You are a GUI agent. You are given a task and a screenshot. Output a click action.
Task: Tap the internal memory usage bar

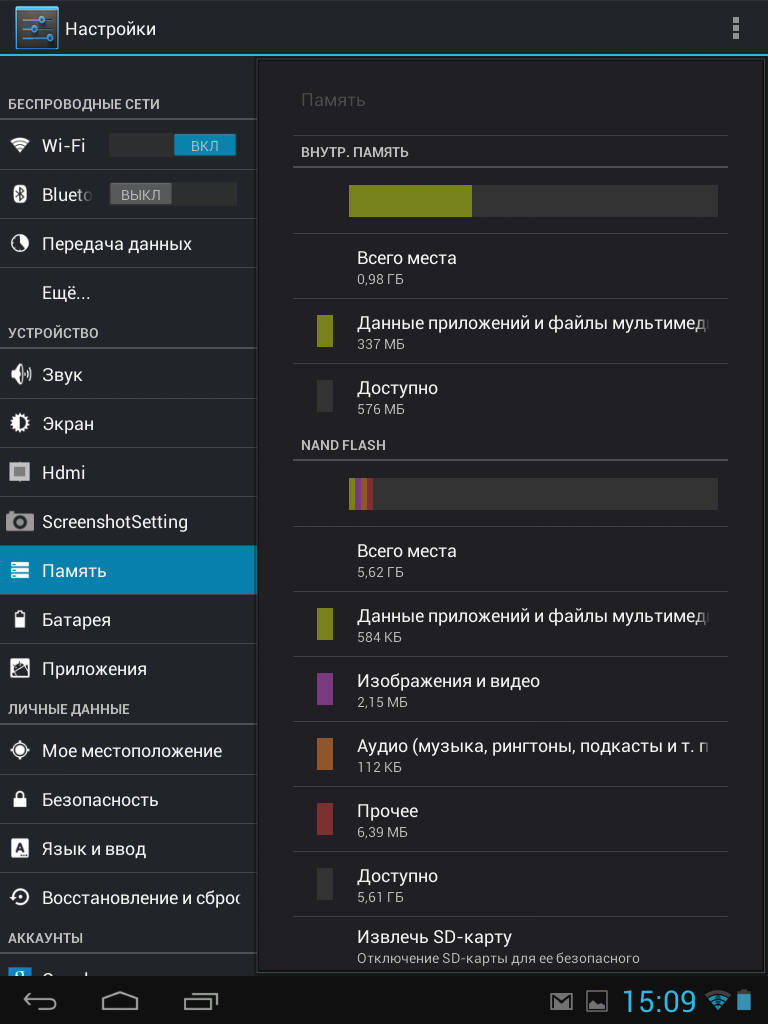coord(532,201)
